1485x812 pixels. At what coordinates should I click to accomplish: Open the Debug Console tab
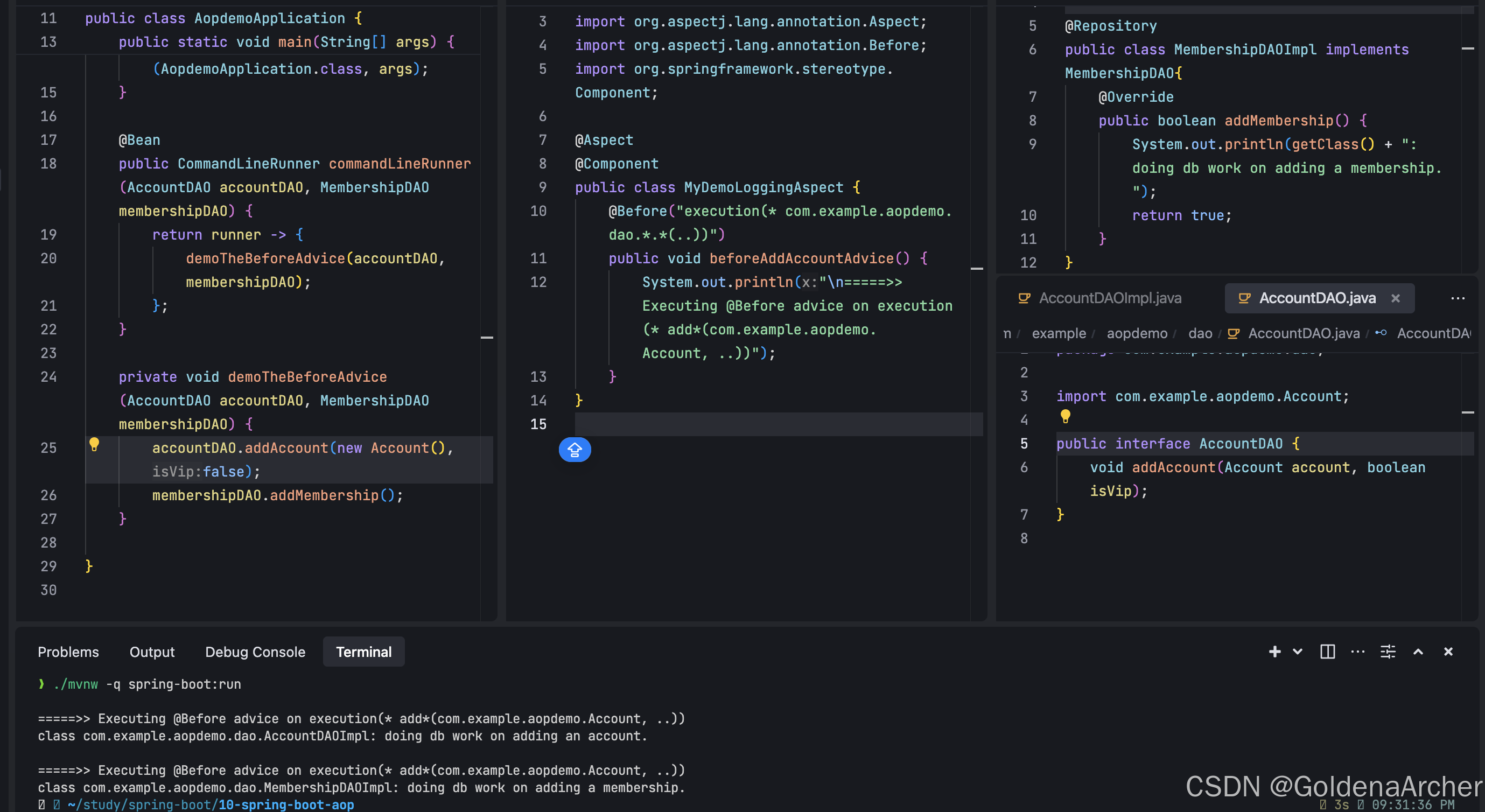(x=255, y=652)
